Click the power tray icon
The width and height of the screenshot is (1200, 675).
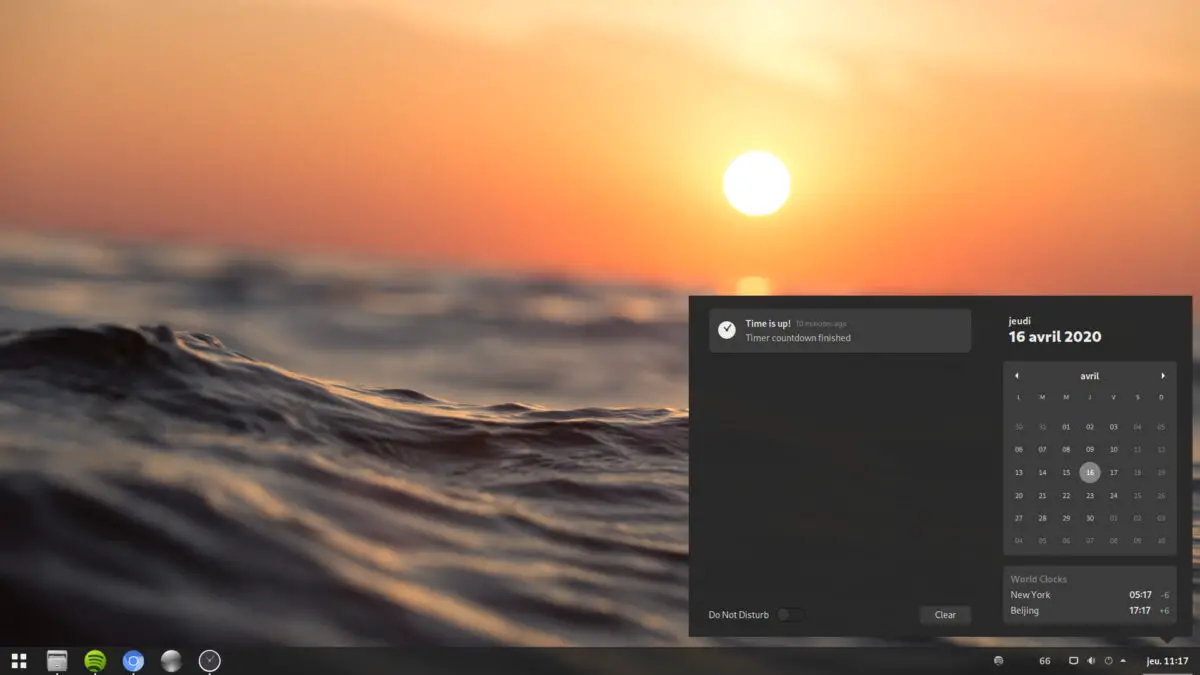[1108, 661]
